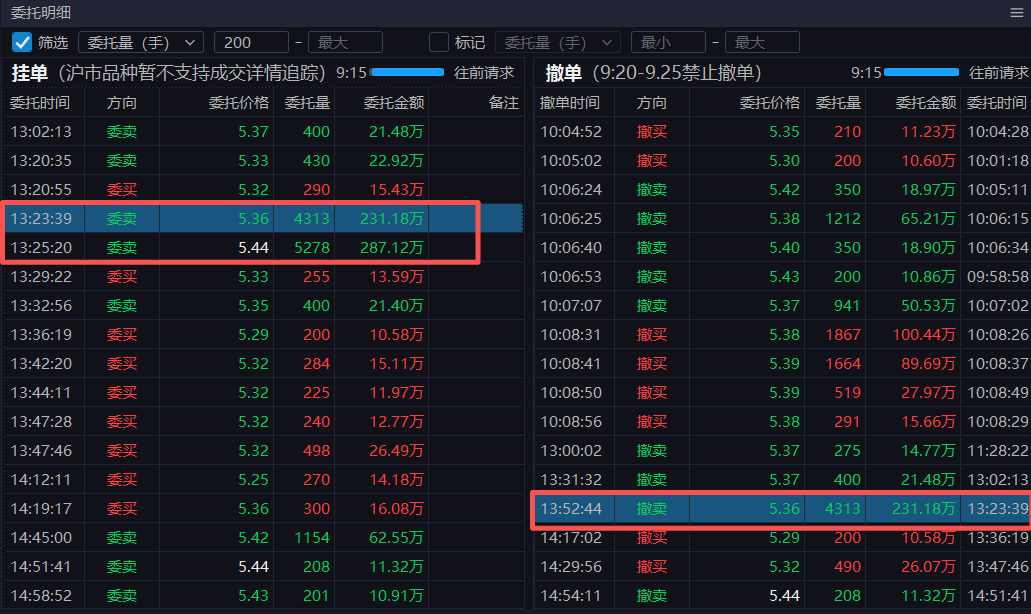Sort 撤单 by 撤单时间 column header
Viewport: 1031px width, 614px height.
pyautogui.click(x=570, y=103)
